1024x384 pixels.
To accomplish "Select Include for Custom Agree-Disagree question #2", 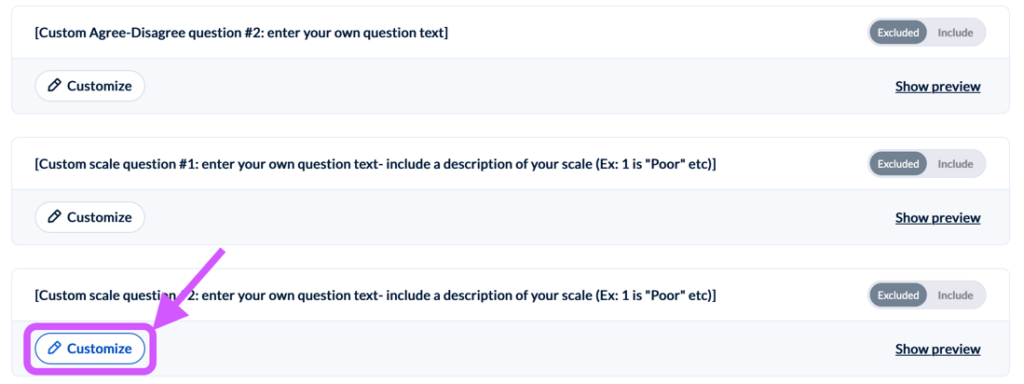I will [x=955, y=33].
